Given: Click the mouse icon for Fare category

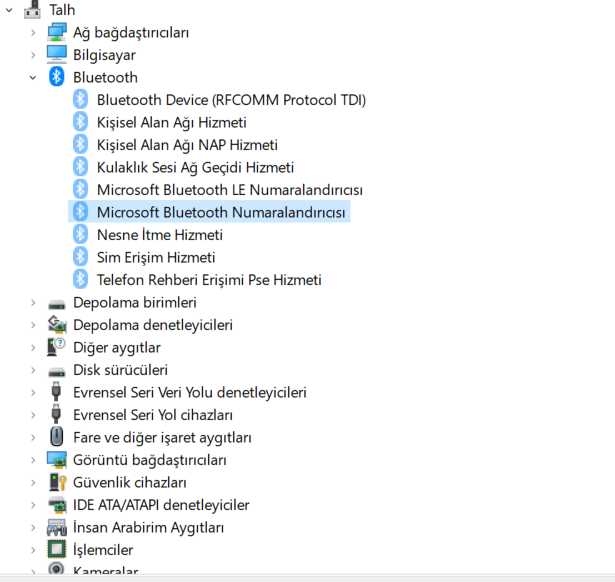Looking at the screenshot, I should pyautogui.click(x=56, y=436).
